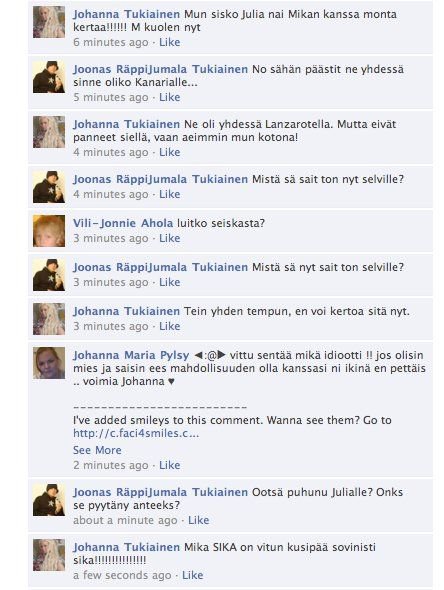Click Joonas RäppiJumala Tukiainen's name on the Julialle comment
The height and width of the screenshot is (590, 444).
coord(160,492)
